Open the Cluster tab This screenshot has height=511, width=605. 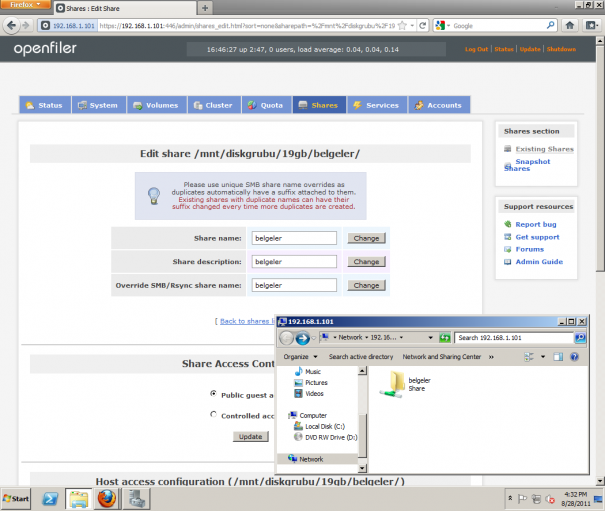(214, 105)
